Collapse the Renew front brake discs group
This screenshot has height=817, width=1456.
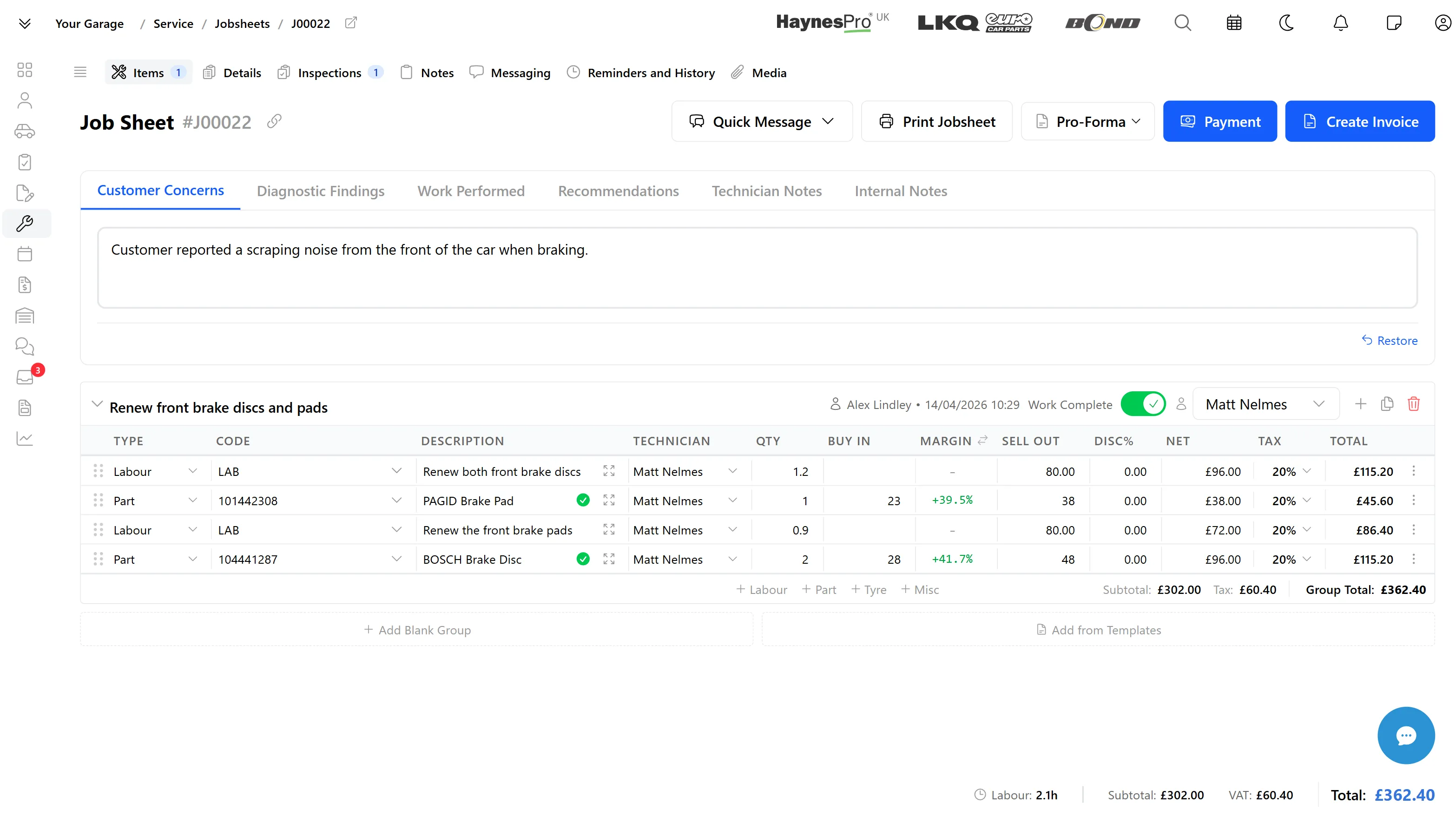coord(97,404)
